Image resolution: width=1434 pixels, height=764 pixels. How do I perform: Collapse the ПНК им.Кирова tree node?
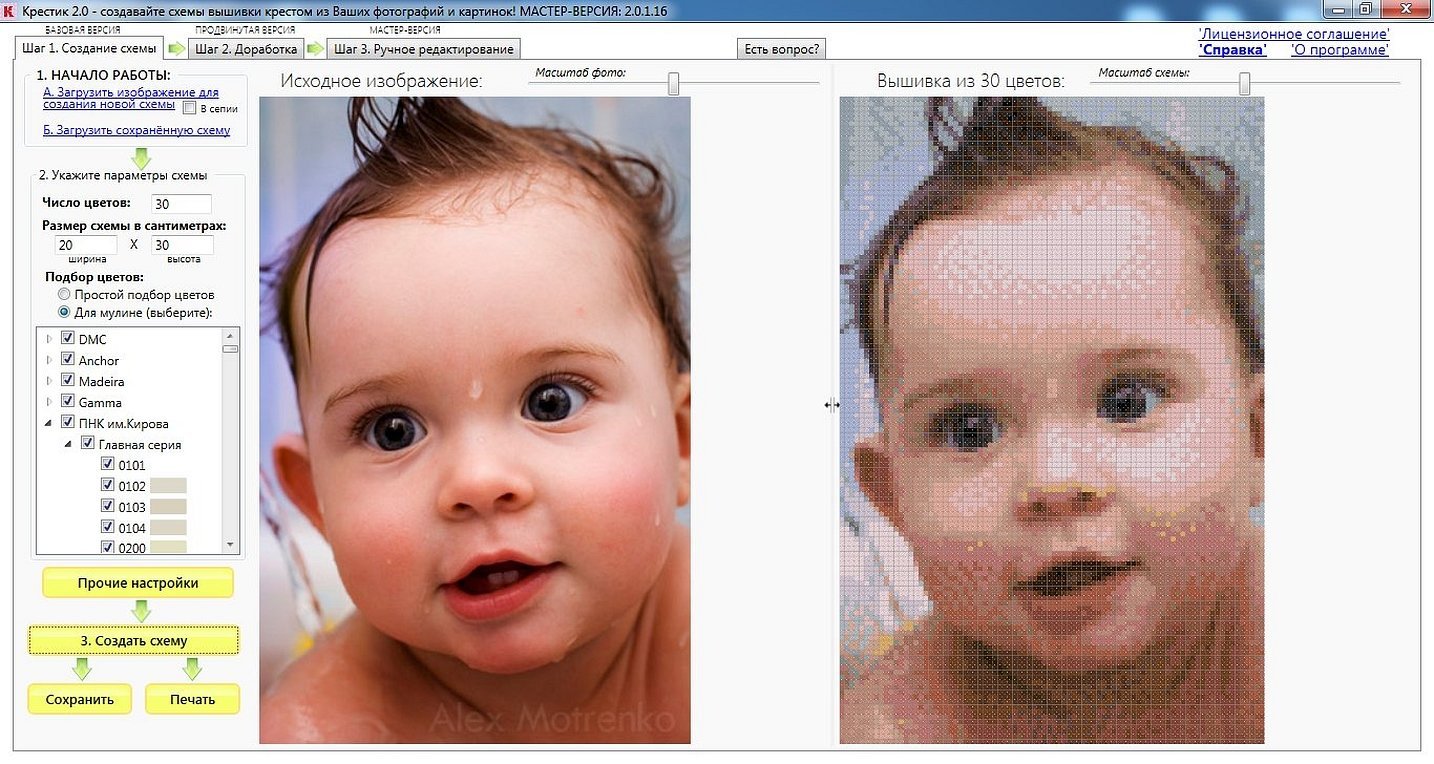pos(48,423)
